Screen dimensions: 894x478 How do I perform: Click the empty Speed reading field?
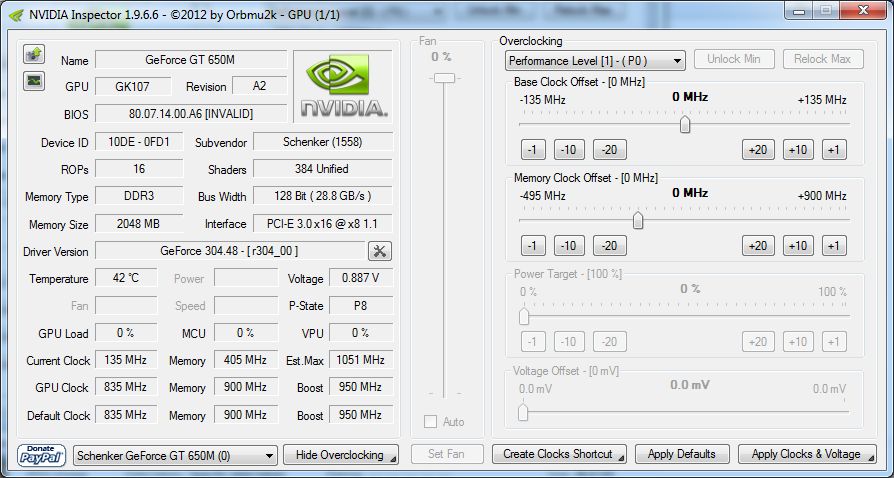click(x=246, y=305)
